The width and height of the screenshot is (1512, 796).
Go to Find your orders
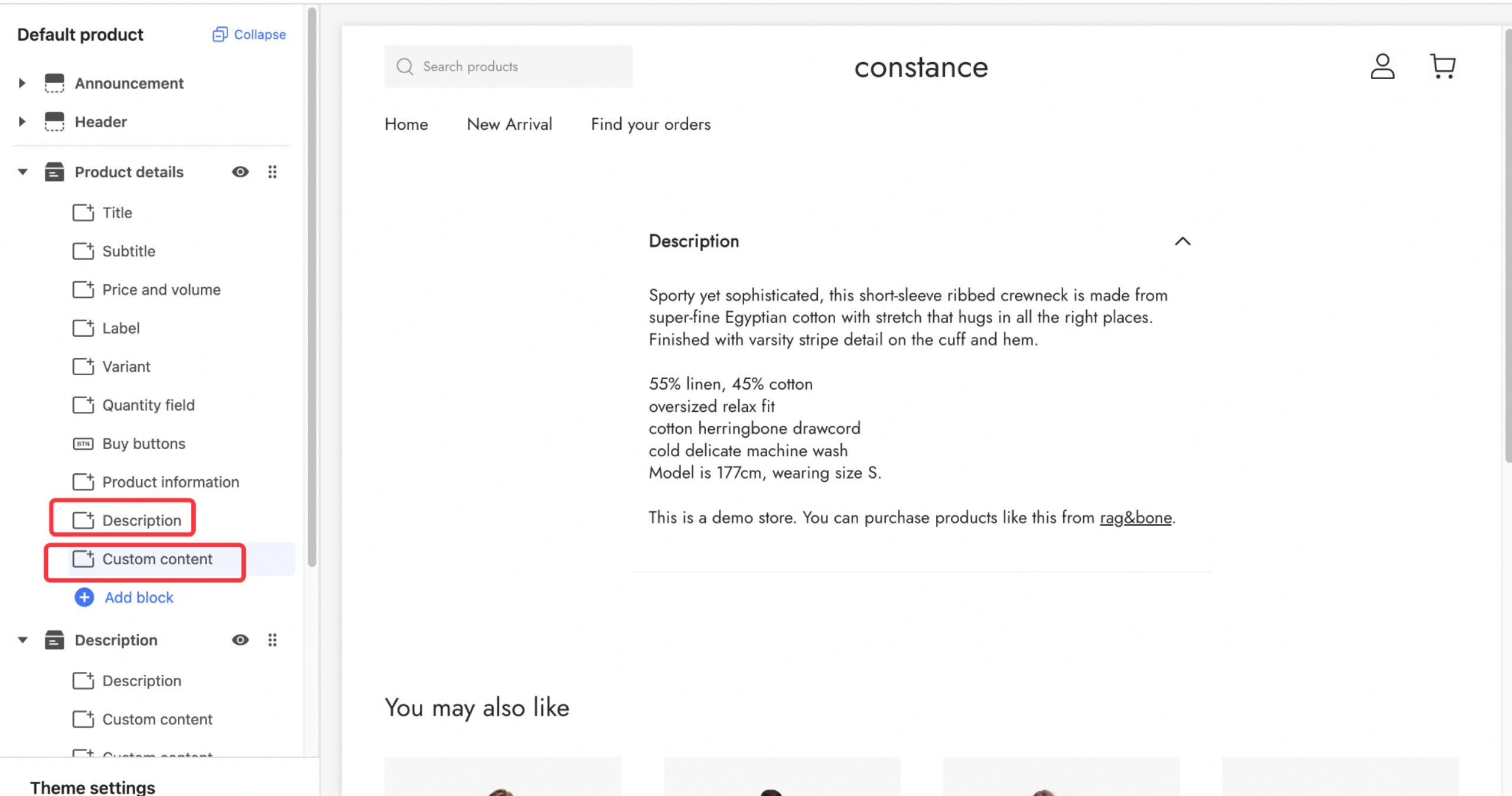pyautogui.click(x=651, y=124)
